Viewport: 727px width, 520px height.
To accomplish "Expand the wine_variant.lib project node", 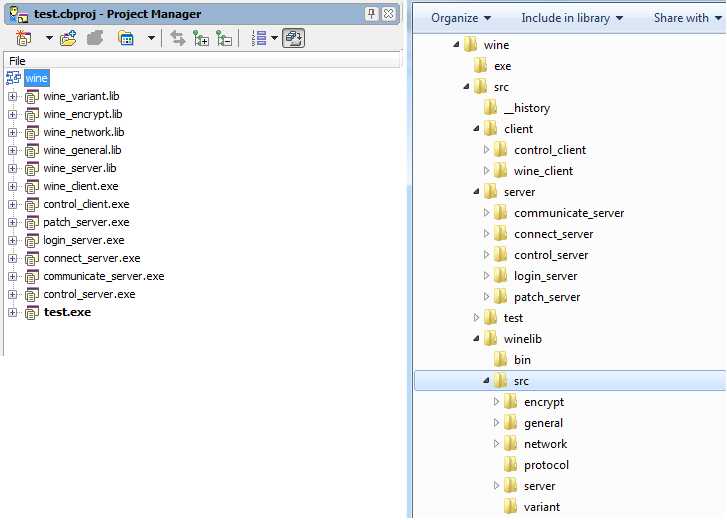I will tap(12, 97).
